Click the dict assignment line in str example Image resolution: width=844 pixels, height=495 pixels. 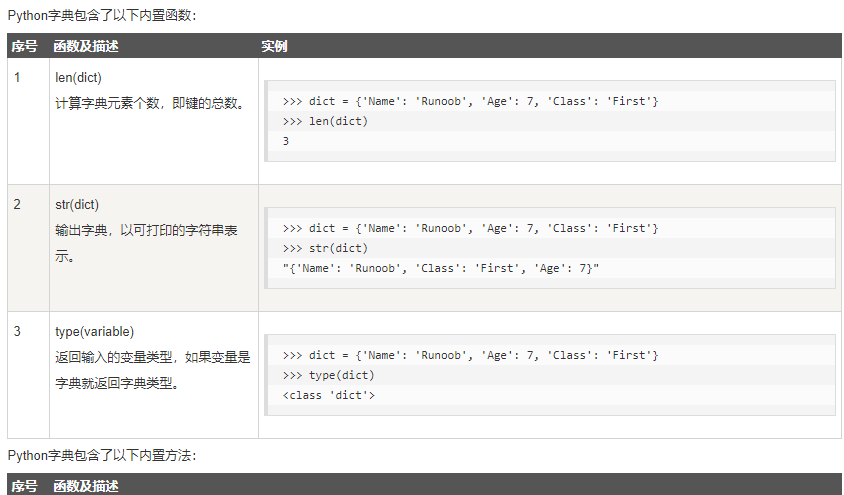tap(470, 228)
